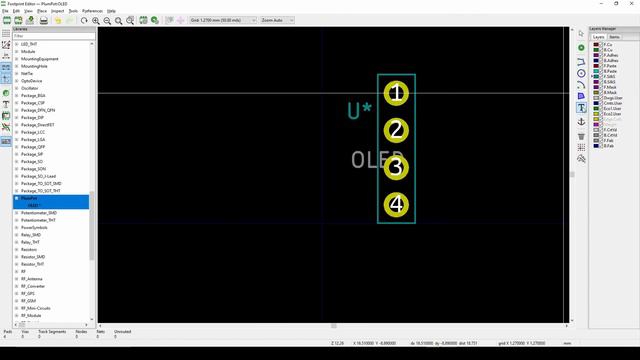
Task: Choose the Measure distance tool
Action: pyautogui.click(x=581, y=159)
